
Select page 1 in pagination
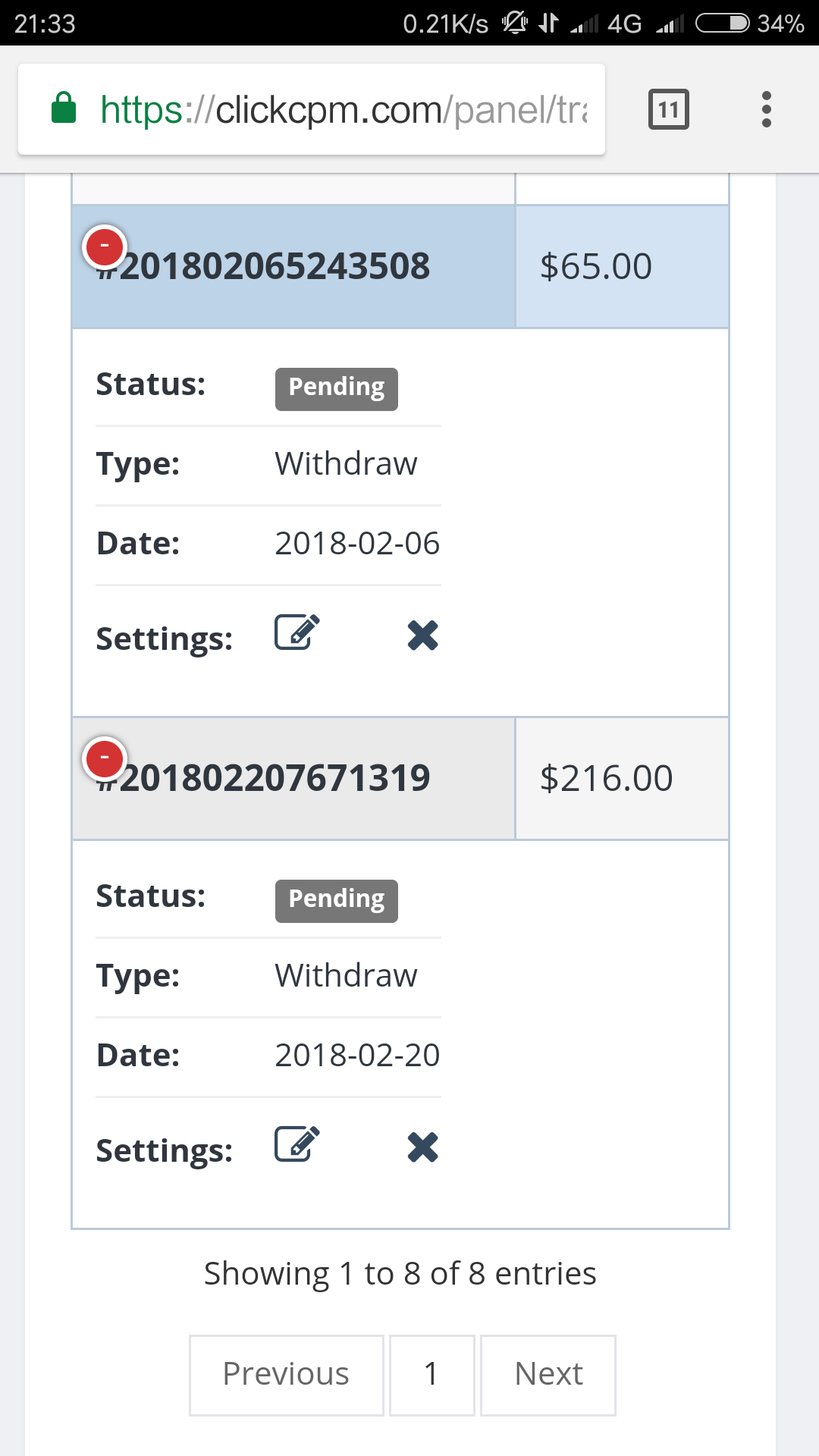[x=432, y=1375]
